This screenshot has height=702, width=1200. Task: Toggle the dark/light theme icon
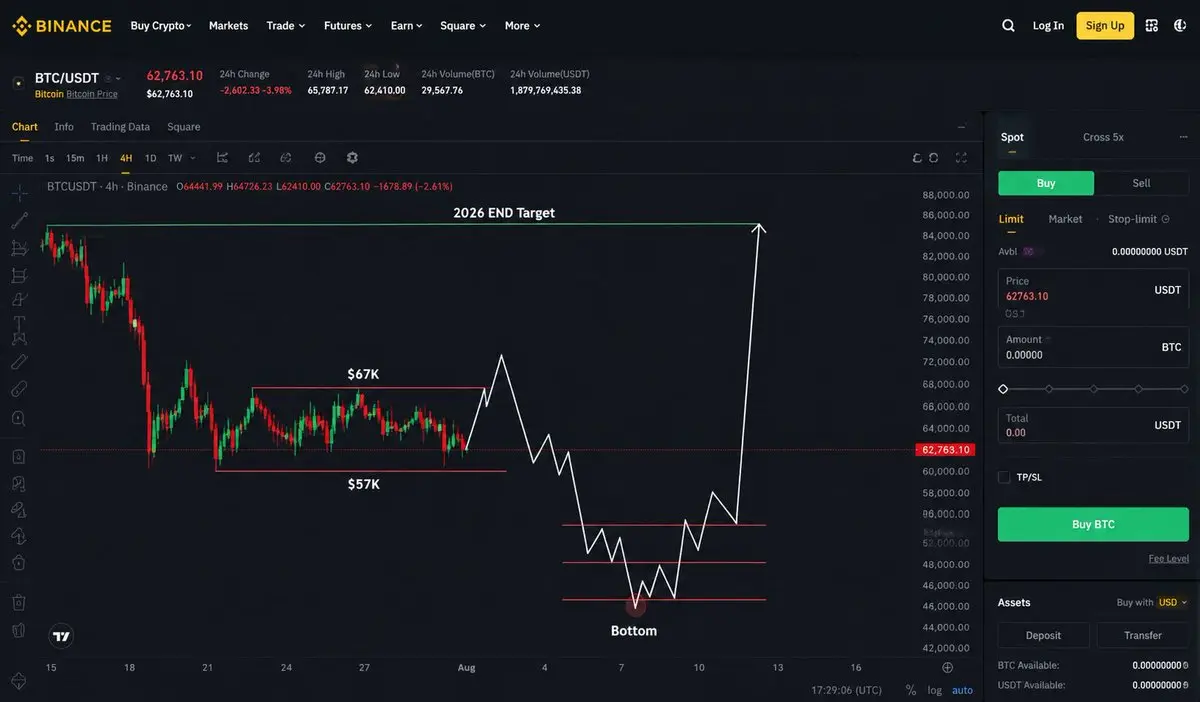point(1180,26)
